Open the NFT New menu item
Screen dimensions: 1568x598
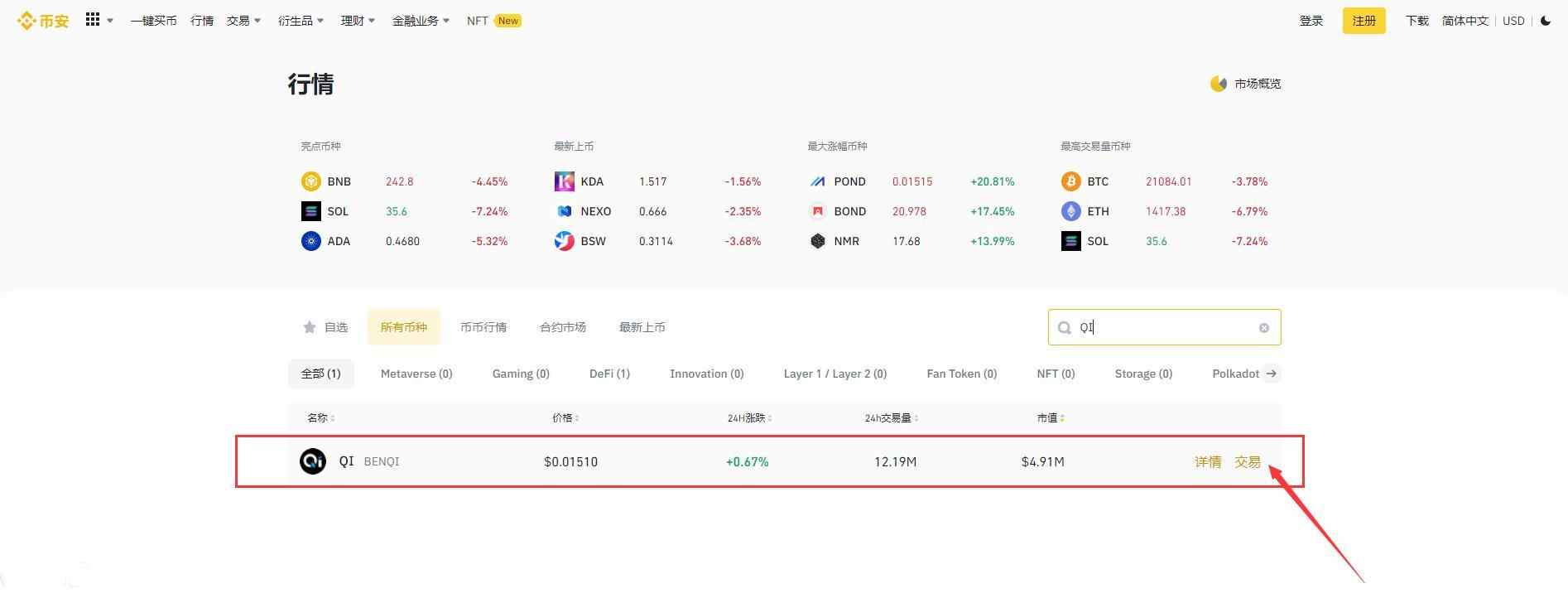[x=494, y=21]
